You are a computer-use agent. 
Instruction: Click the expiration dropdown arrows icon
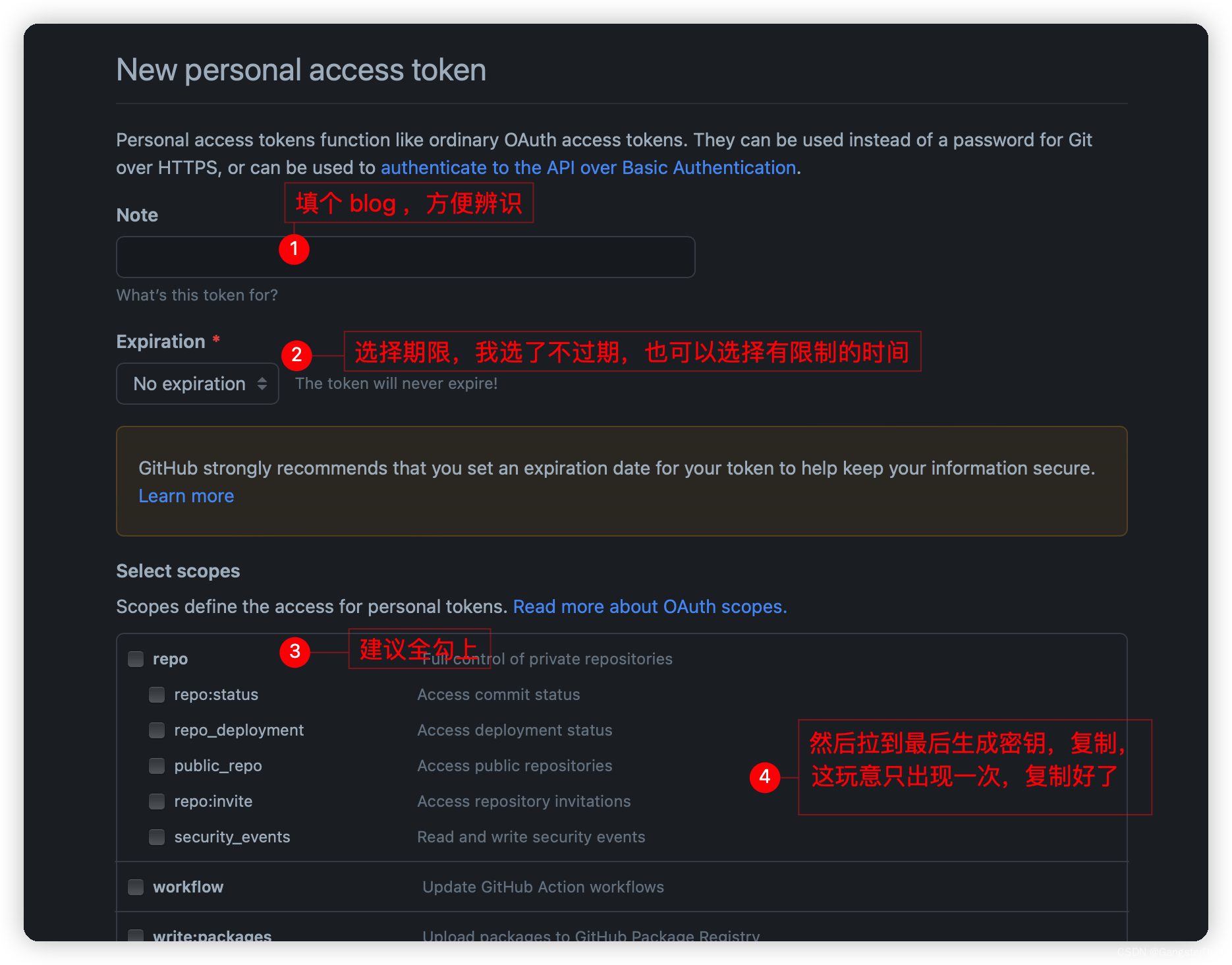point(262,384)
